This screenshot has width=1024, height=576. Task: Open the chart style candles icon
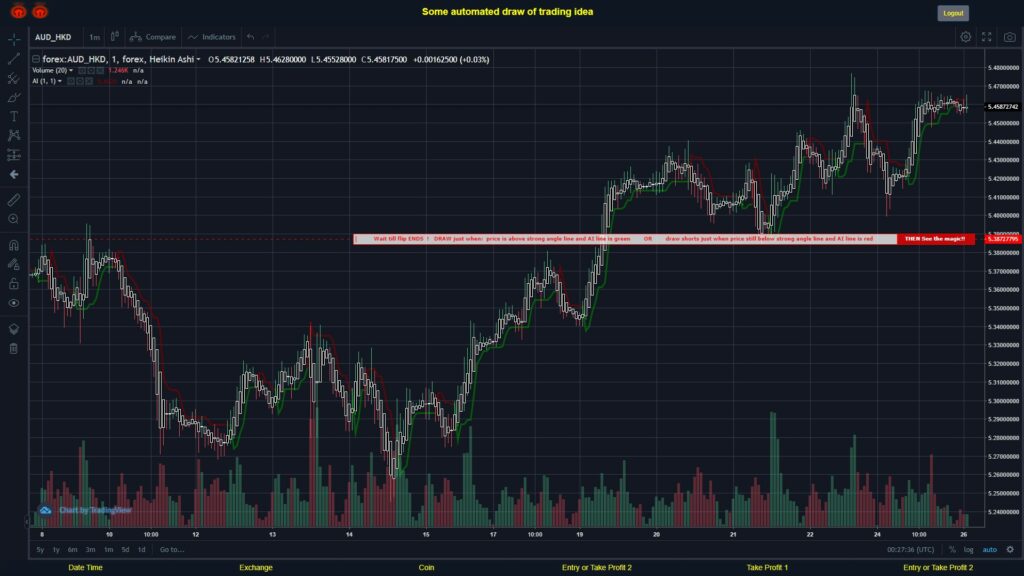(x=114, y=37)
